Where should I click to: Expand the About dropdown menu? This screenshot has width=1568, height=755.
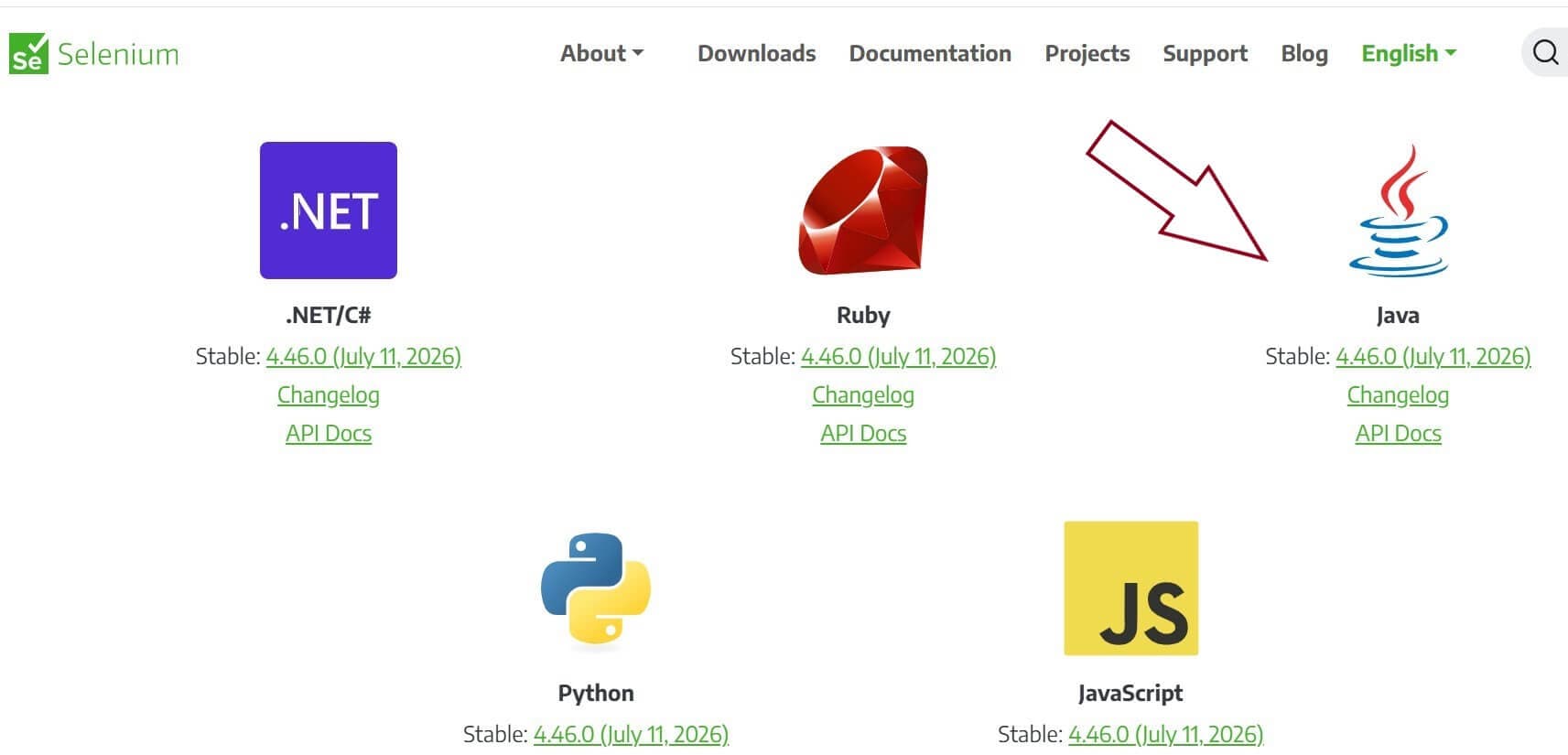click(x=601, y=53)
